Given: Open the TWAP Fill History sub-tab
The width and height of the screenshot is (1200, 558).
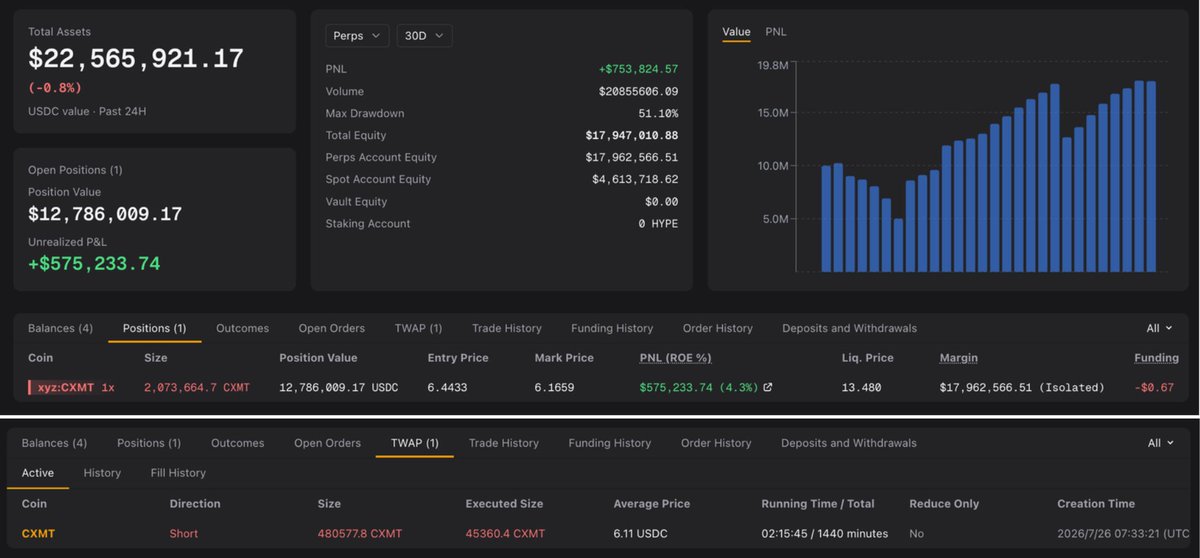Looking at the screenshot, I should [x=178, y=473].
